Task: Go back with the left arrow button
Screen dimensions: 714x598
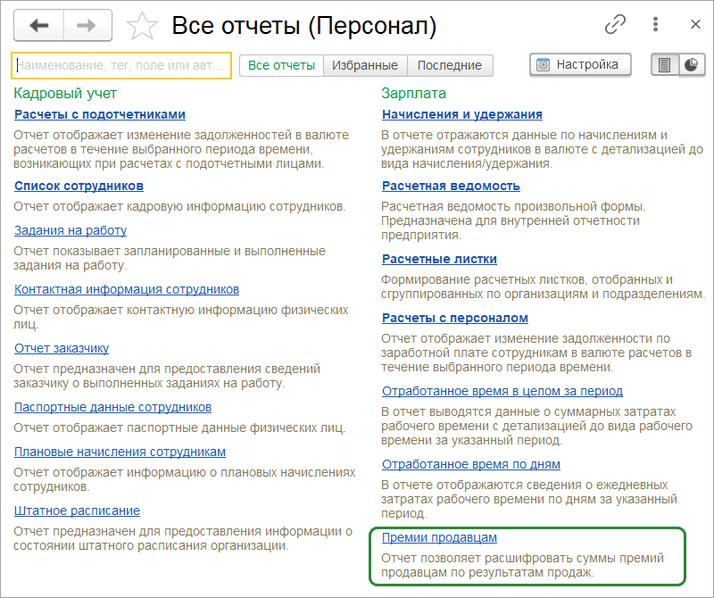Action: pos(39,26)
